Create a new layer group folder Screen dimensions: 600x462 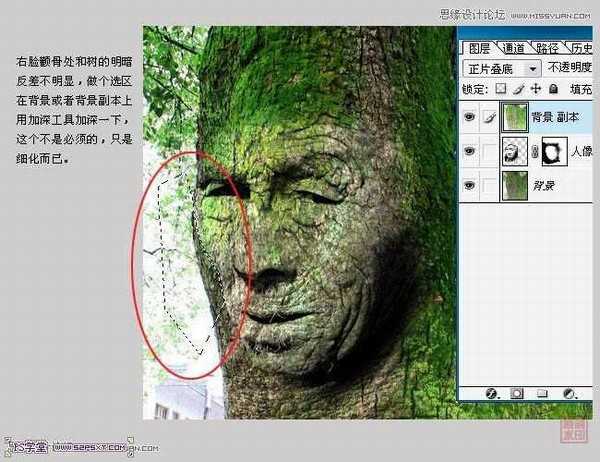[539, 394]
